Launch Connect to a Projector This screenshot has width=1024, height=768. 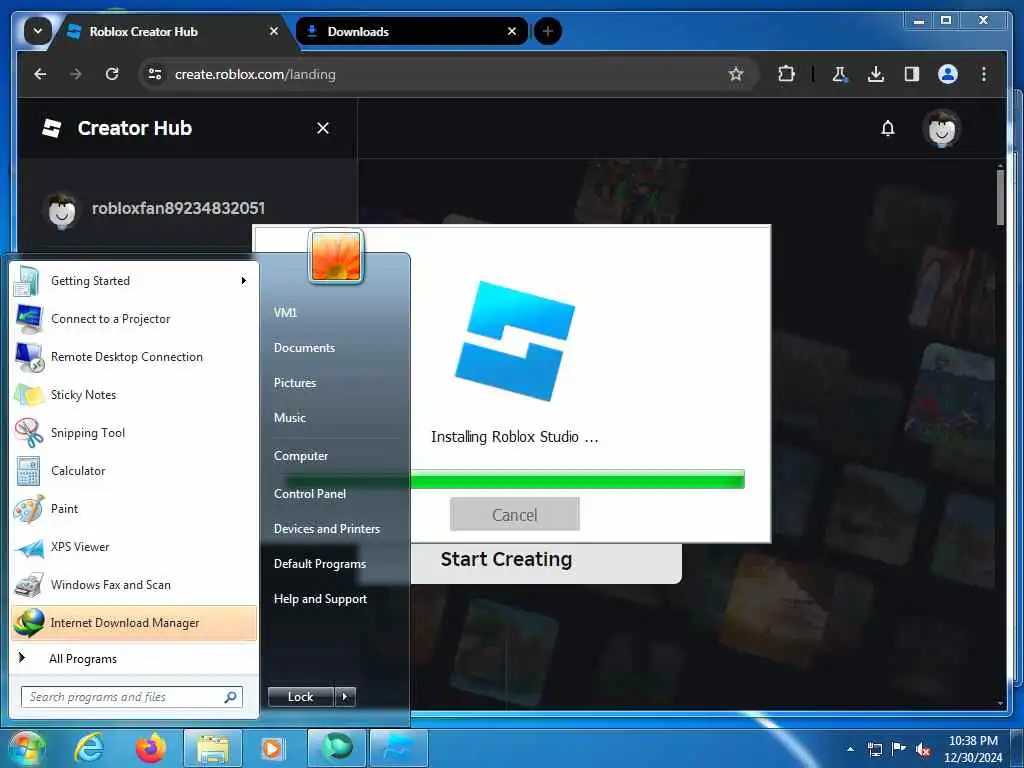[x=134, y=319]
